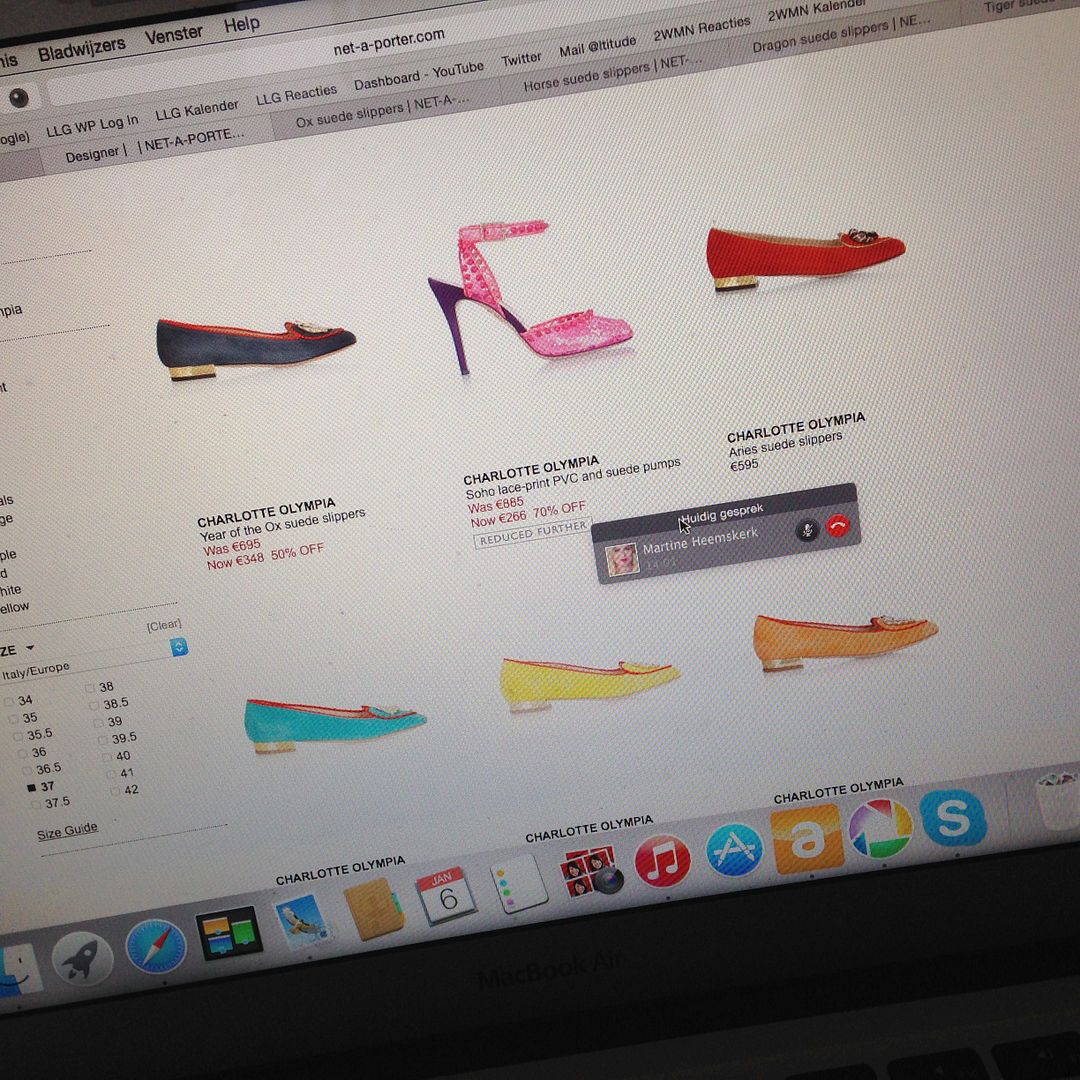Open Soho lace-print PVC and suede pumps
The height and width of the screenshot is (1080, 1080).
click(573, 477)
